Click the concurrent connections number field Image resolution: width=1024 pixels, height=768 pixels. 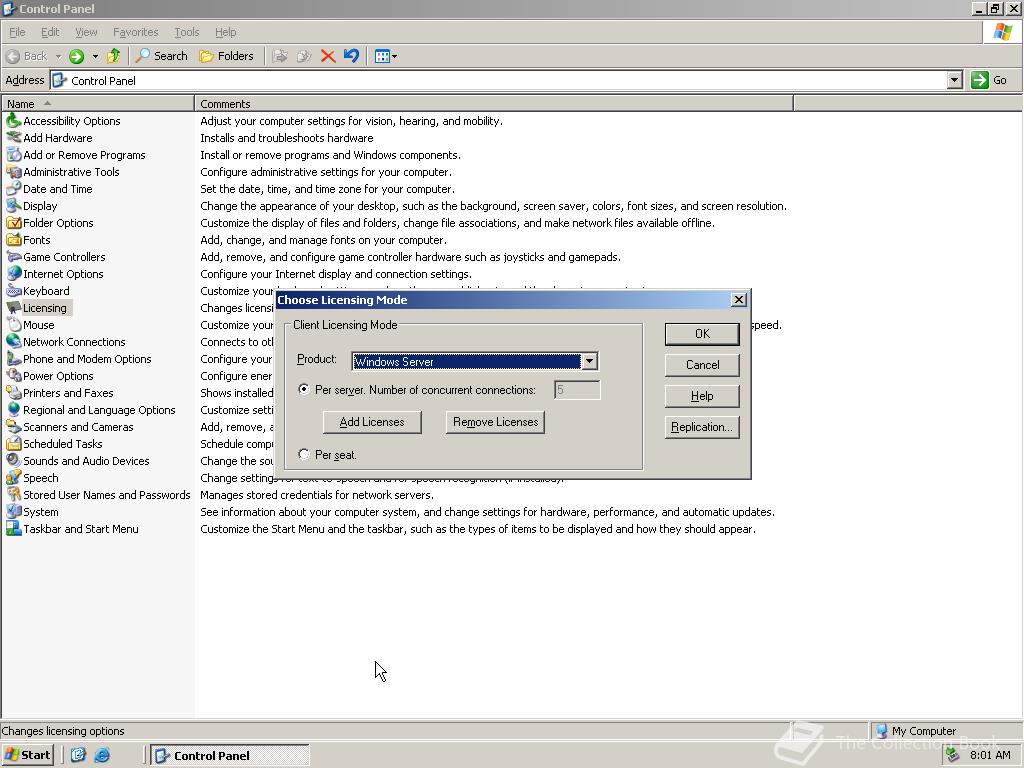577,390
